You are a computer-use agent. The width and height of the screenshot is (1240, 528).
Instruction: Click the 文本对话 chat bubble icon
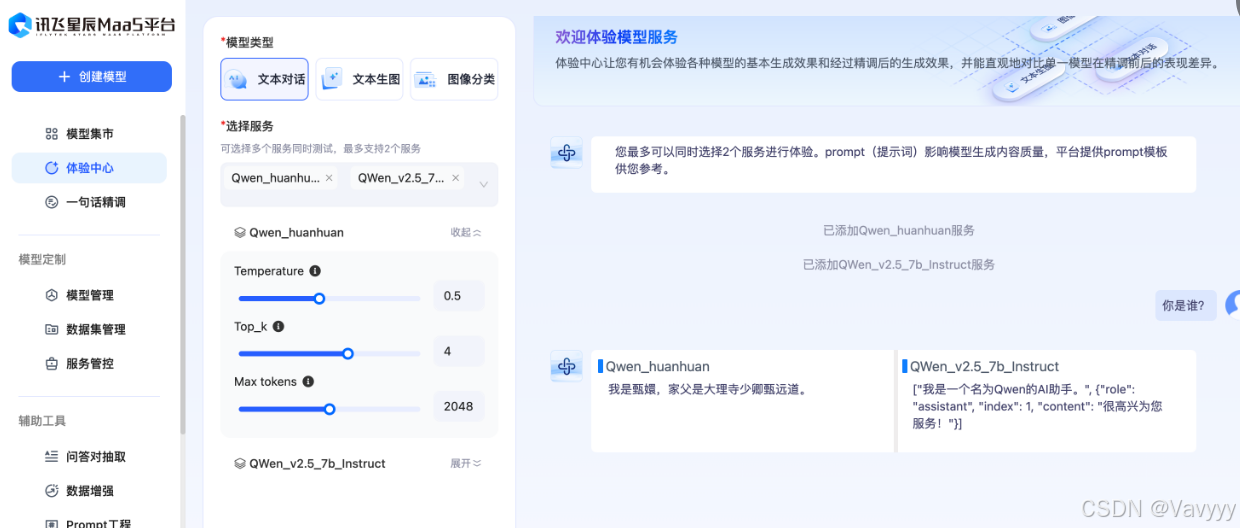point(238,80)
